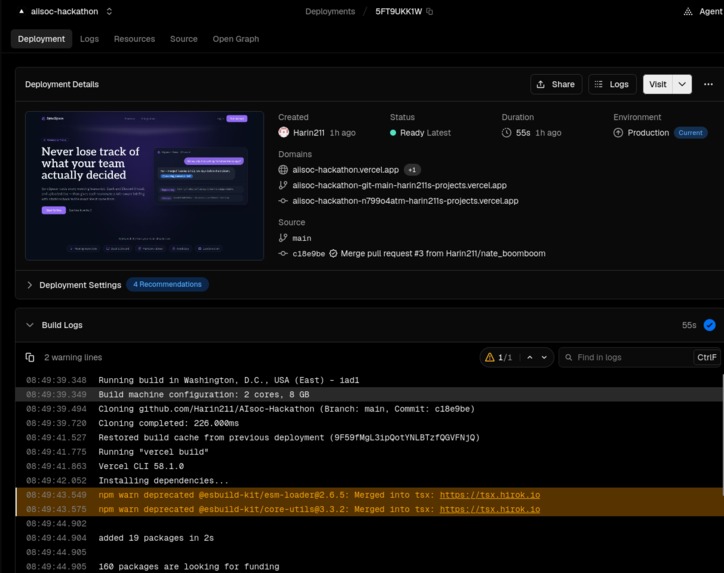Click the Current badge
This screenshot has width=724, height=573.
[690, 133]
